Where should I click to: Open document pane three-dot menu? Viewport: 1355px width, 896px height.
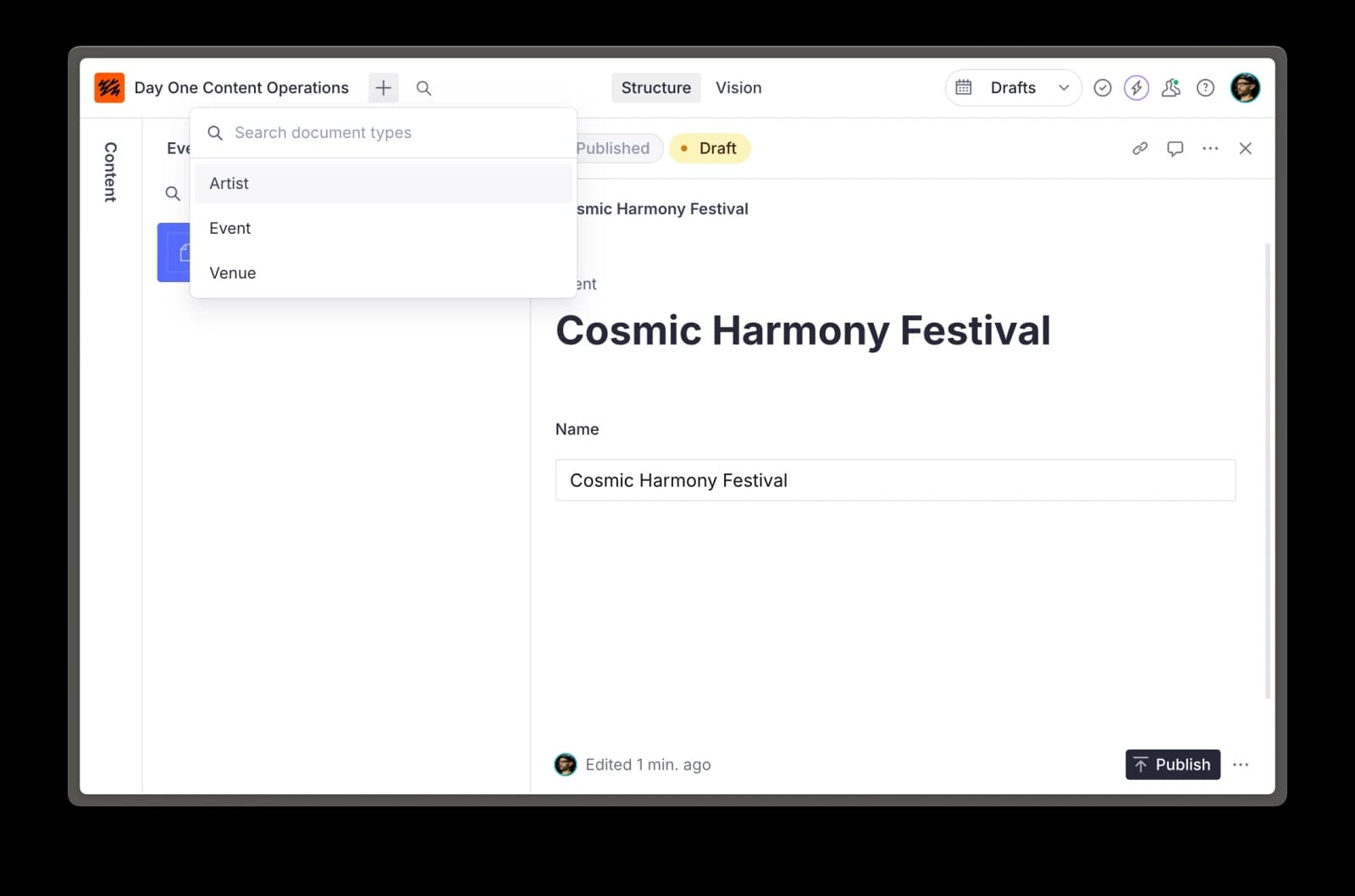[1210, 148]
